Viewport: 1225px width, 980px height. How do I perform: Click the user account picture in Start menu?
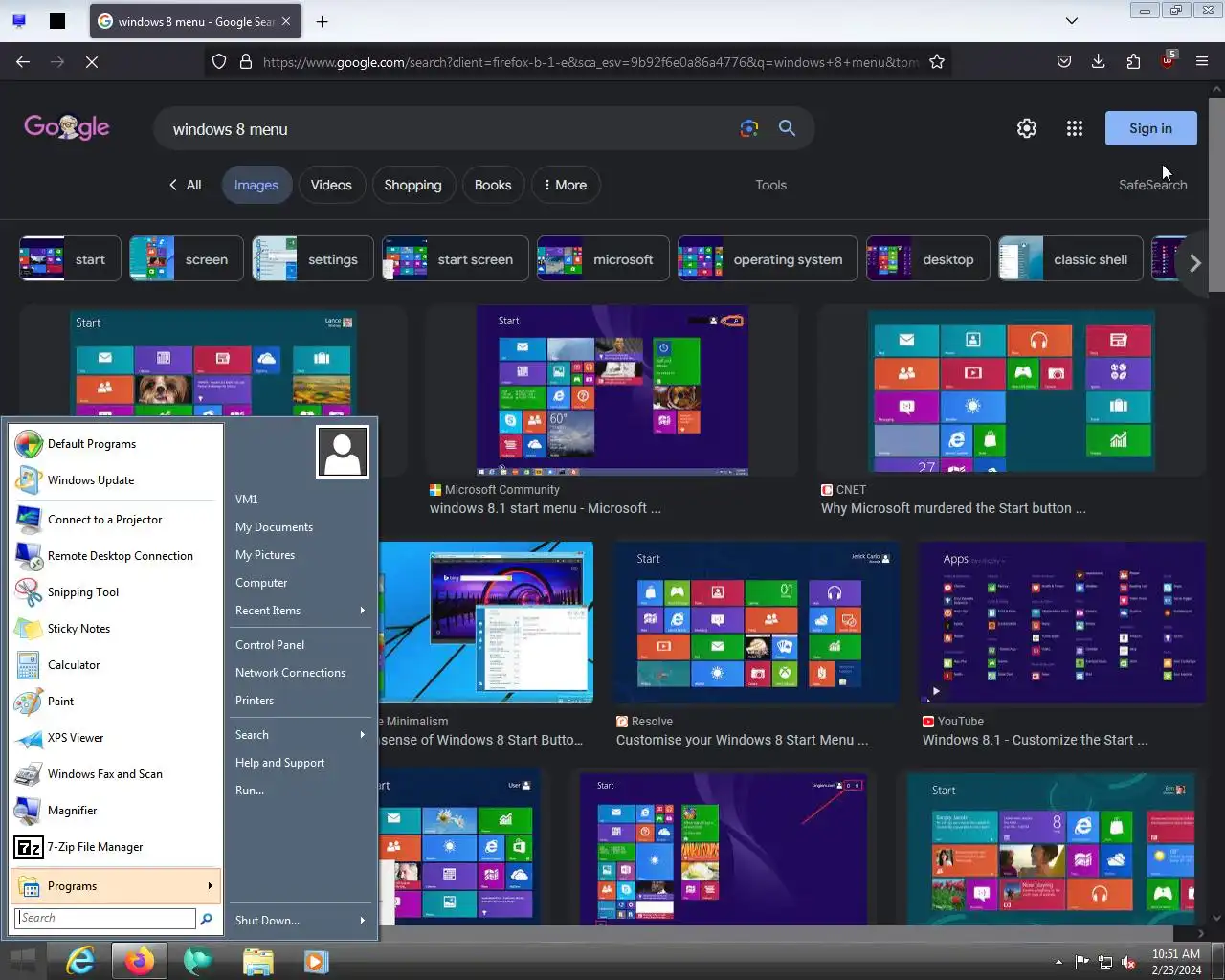[x=343, y=452]
